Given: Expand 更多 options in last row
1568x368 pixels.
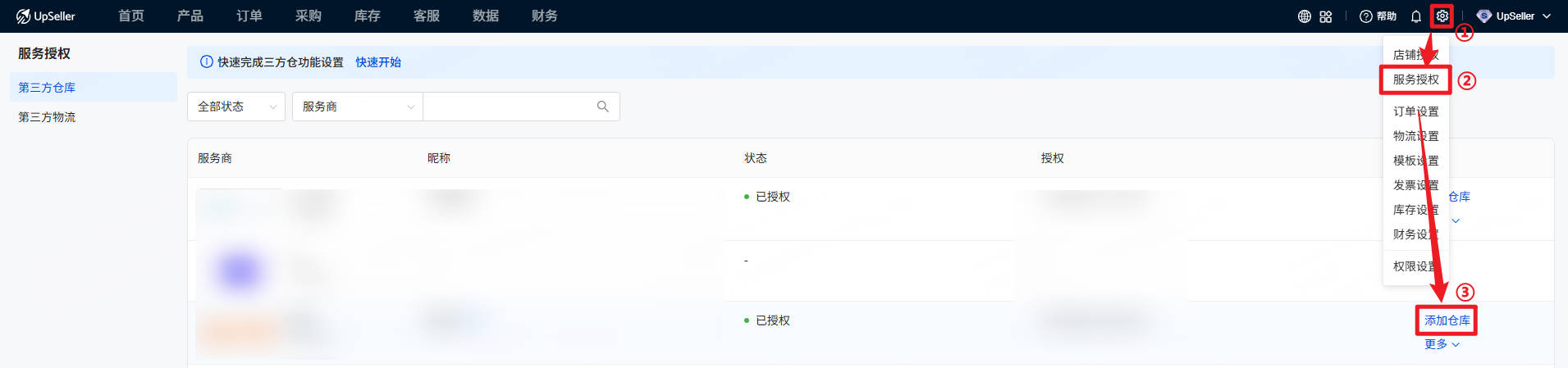Looking at the screenshot, I should pyautogui.click(x=1442, y=344).
